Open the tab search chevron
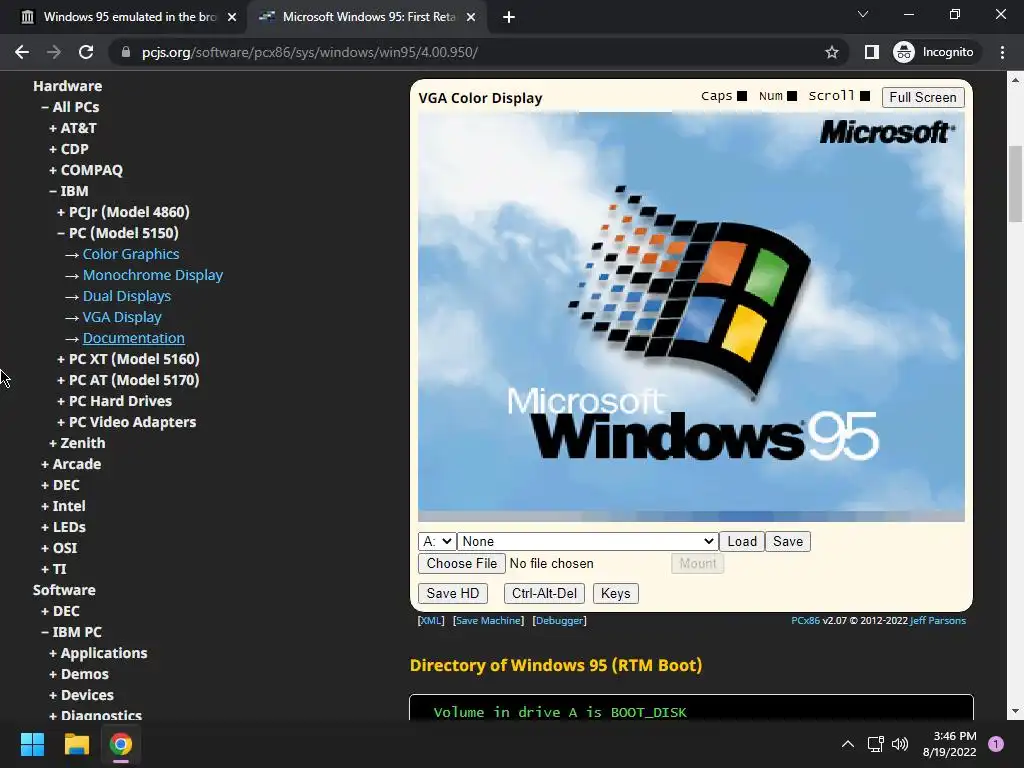The width and height of the screenshot is (1024, 768). [863, 14]
